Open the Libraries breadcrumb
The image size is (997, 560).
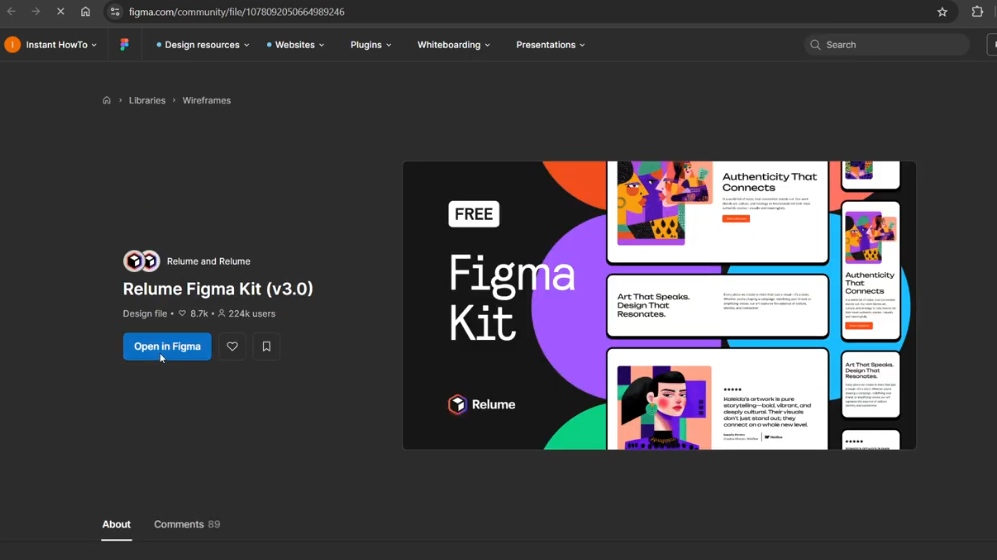(x=147, y=100)
